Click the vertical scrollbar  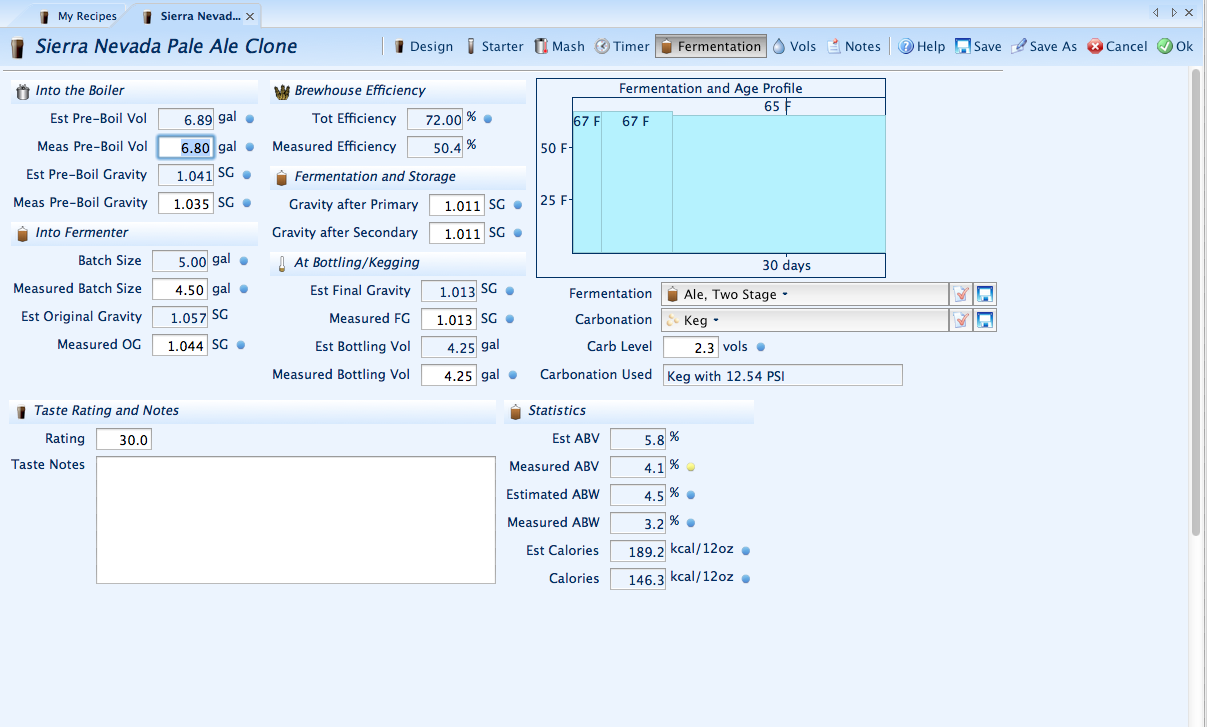point(1196,300)
